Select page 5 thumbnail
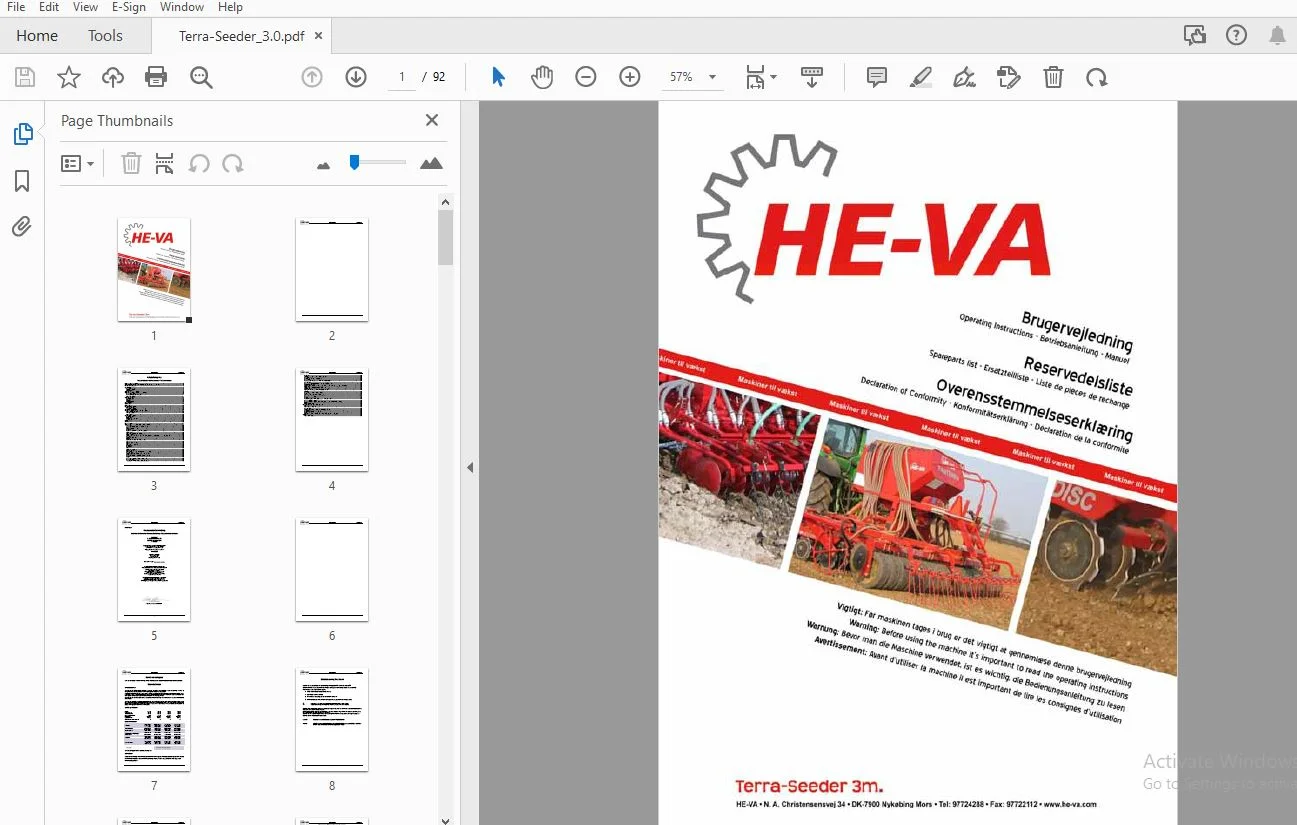Image resolution: width=1297 pixels, height=825 pixels. (154, 570)
